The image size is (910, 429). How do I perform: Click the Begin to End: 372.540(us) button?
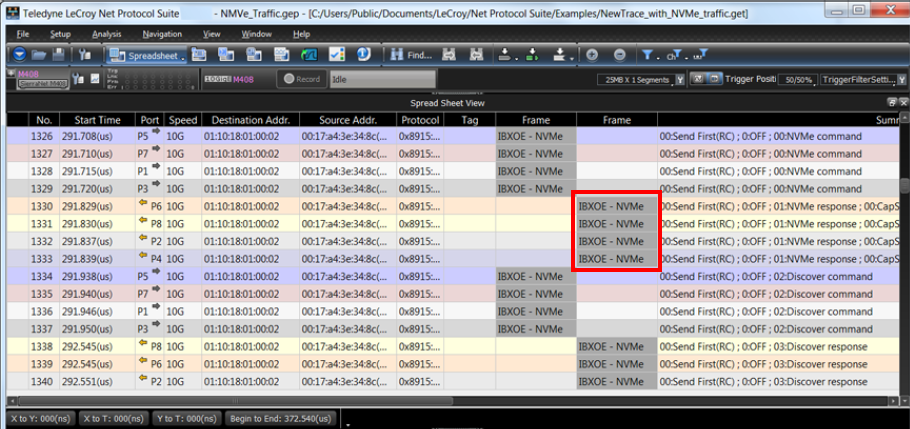[x=280, y=418]
